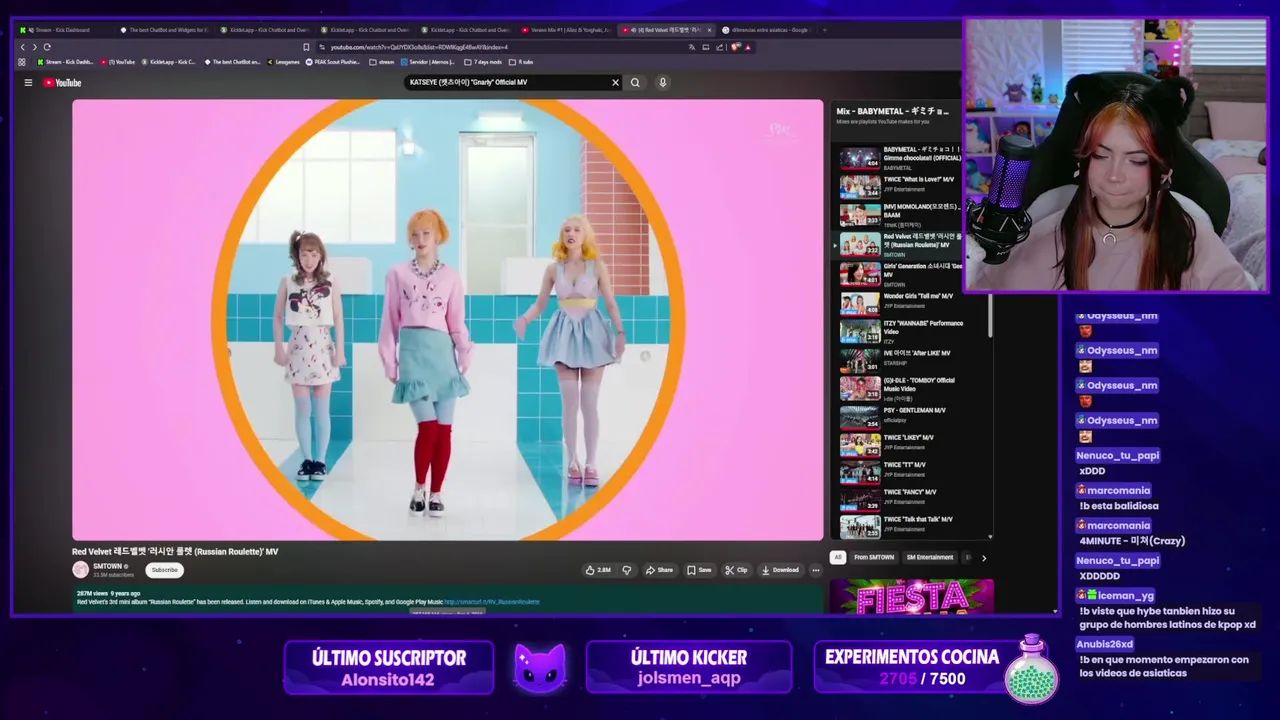Open the Lessgames bookmark
This screenshot has width=1280, height=720.
pos(284,62)
